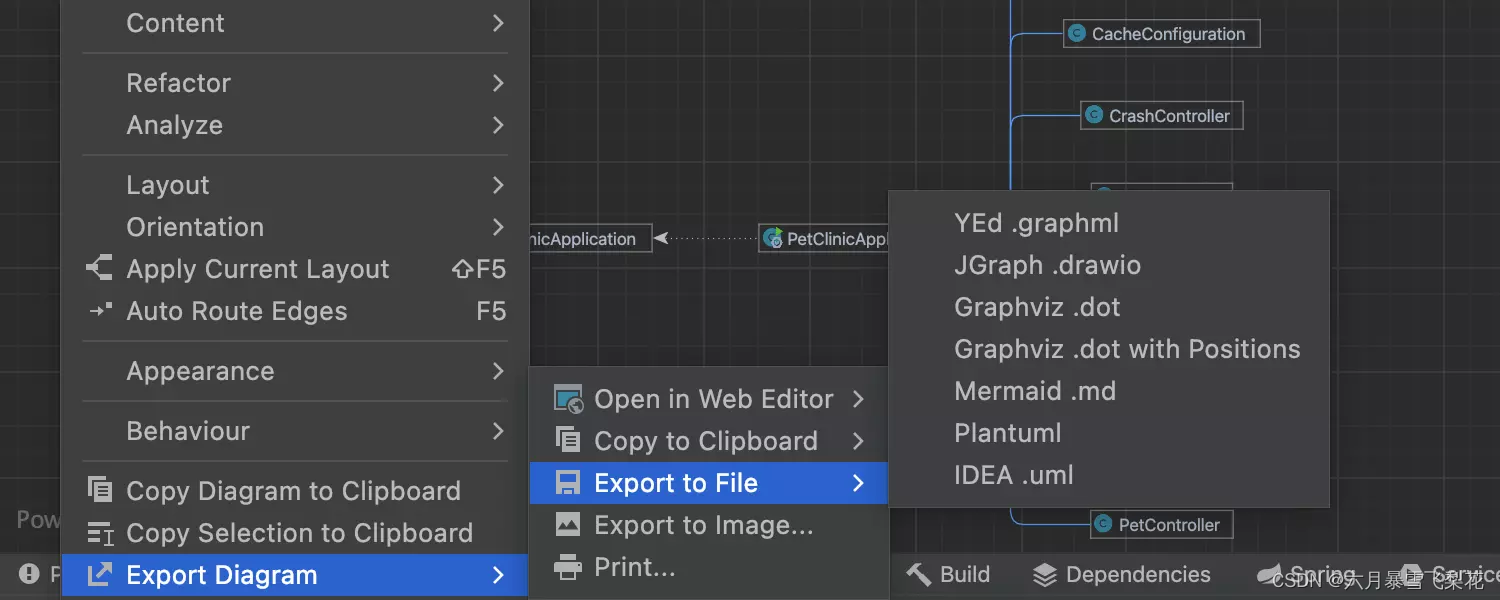Expand the Orientation submenu arrow
This screenshot has width=1500, height=600.
(x=498, y=227)
